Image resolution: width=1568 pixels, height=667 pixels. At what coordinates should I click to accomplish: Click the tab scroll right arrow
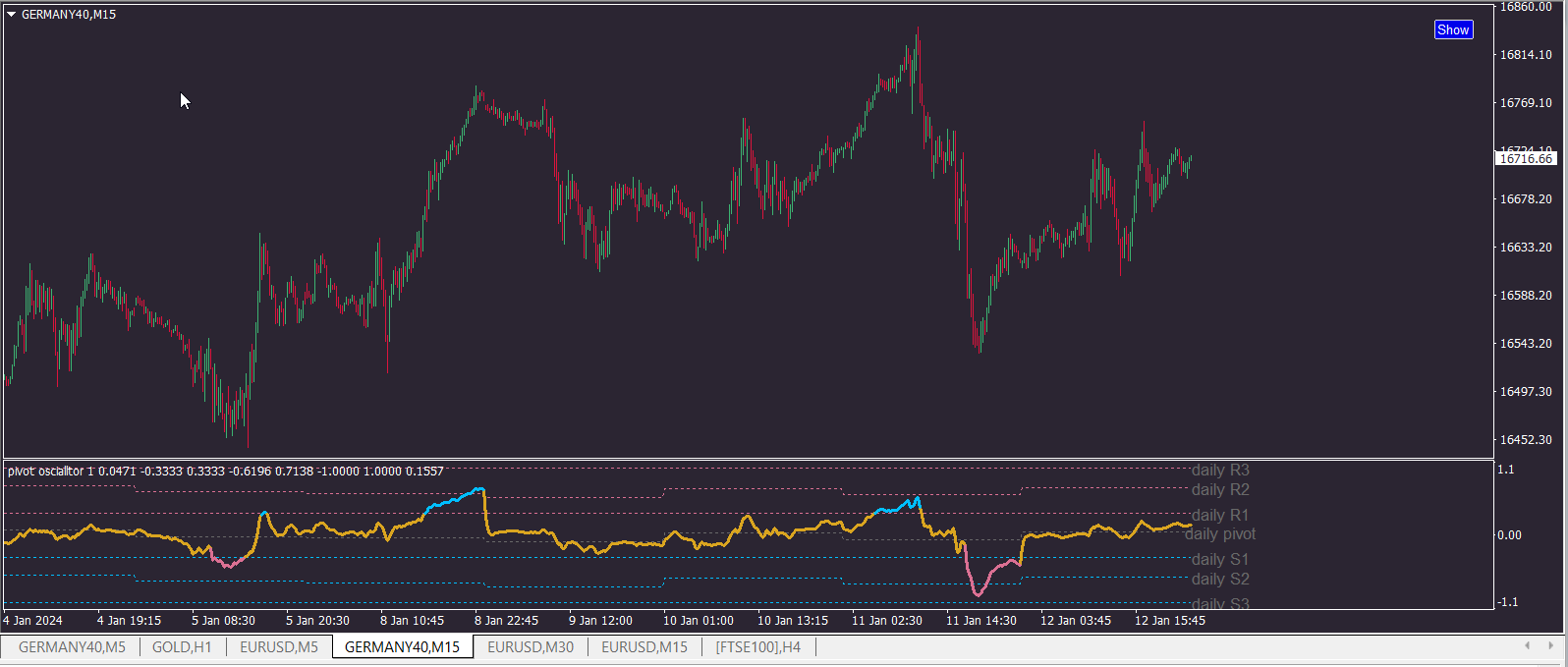point(1551,646)
